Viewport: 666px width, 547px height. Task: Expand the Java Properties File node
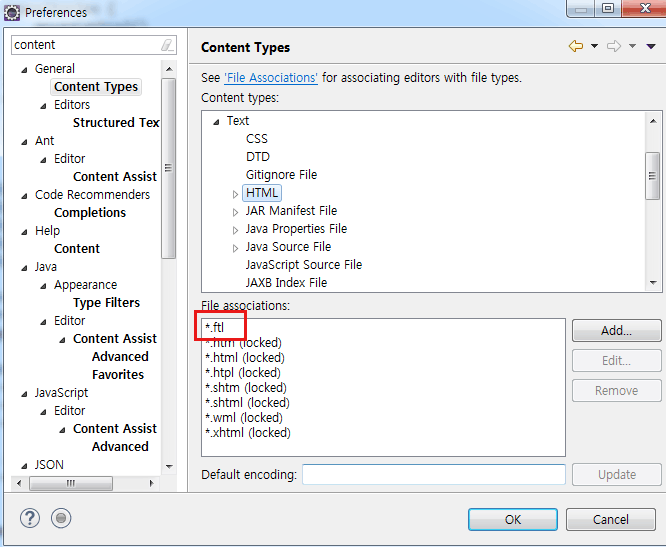click(235, 231)
